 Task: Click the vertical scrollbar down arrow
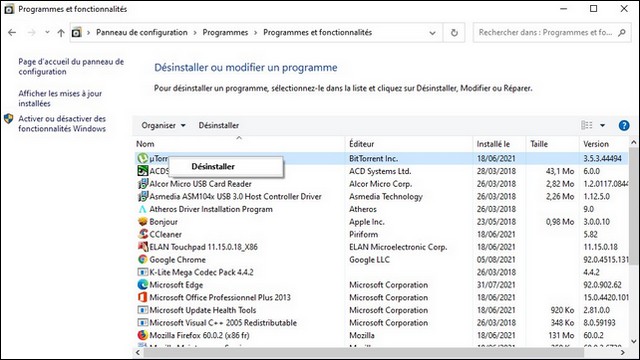point(633,341)
